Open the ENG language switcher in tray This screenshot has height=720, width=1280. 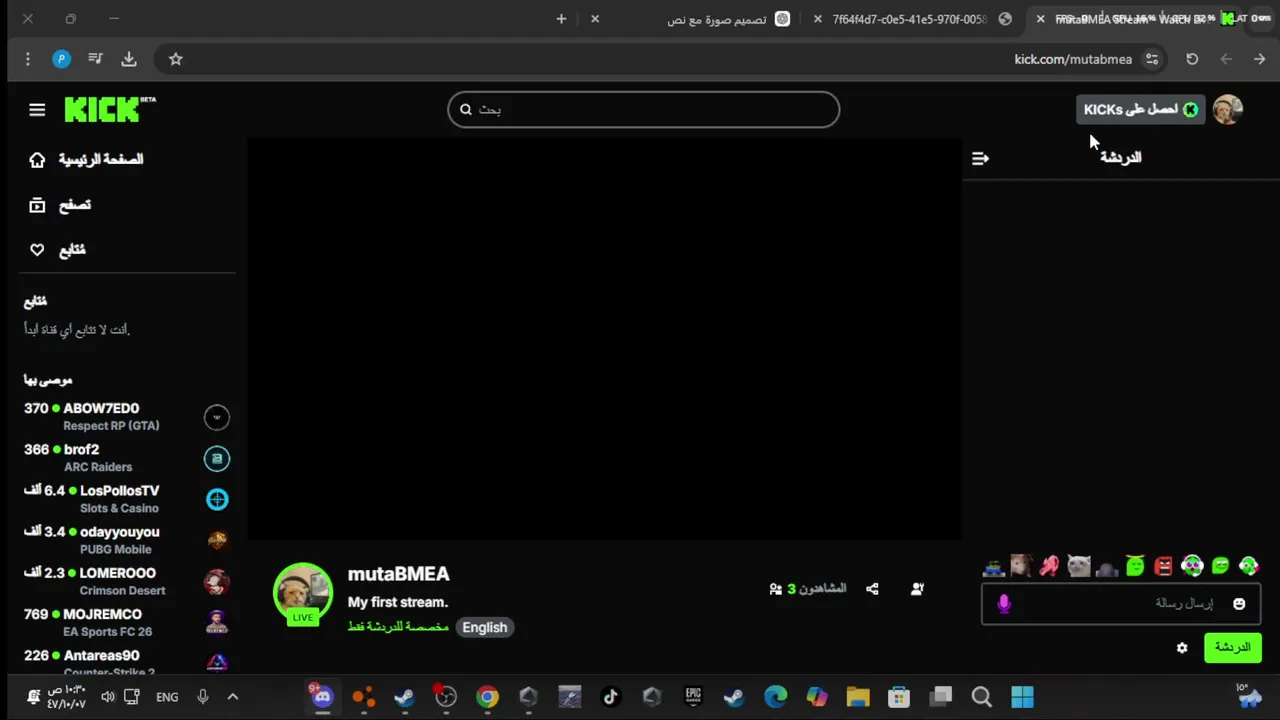pos(167,697)
